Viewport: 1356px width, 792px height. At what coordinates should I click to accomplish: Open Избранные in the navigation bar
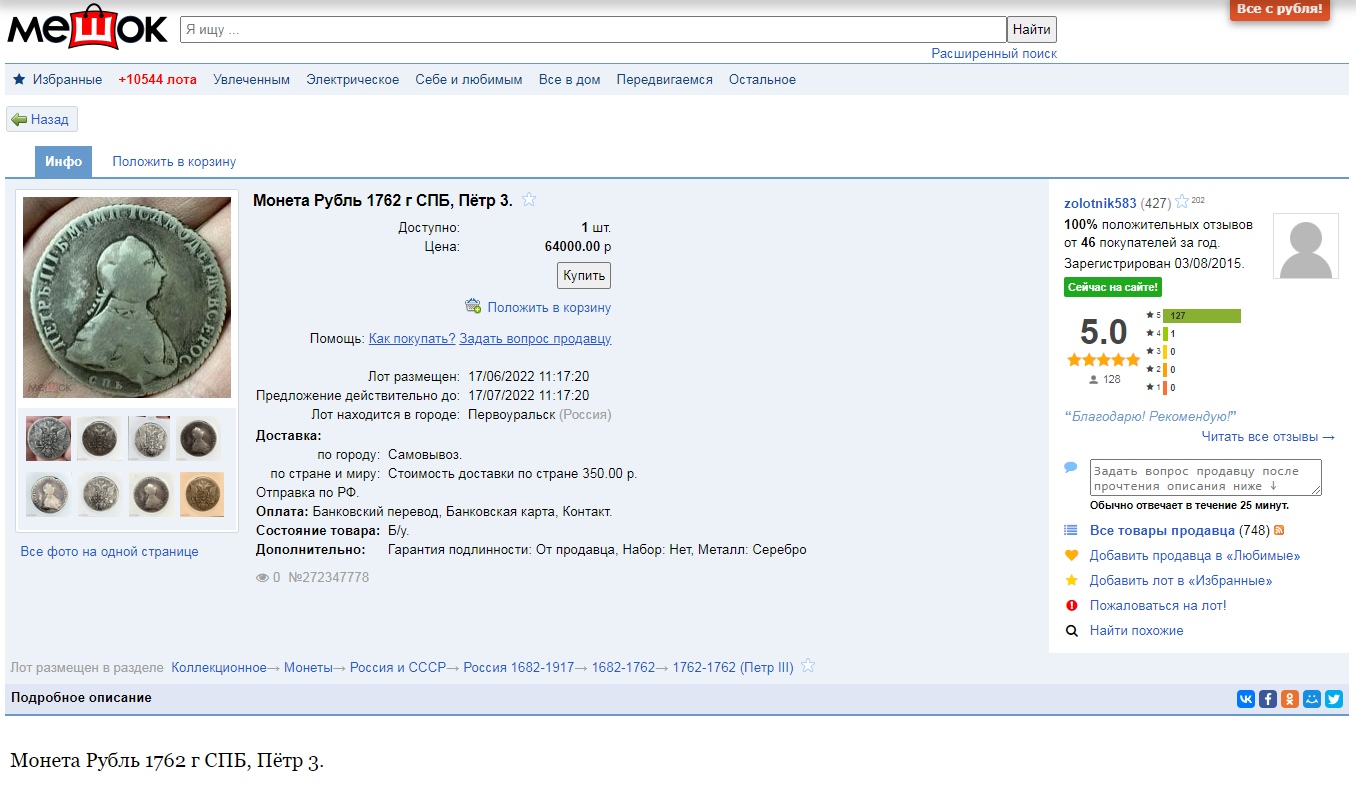pyautogui.click(x=67, y=80)
